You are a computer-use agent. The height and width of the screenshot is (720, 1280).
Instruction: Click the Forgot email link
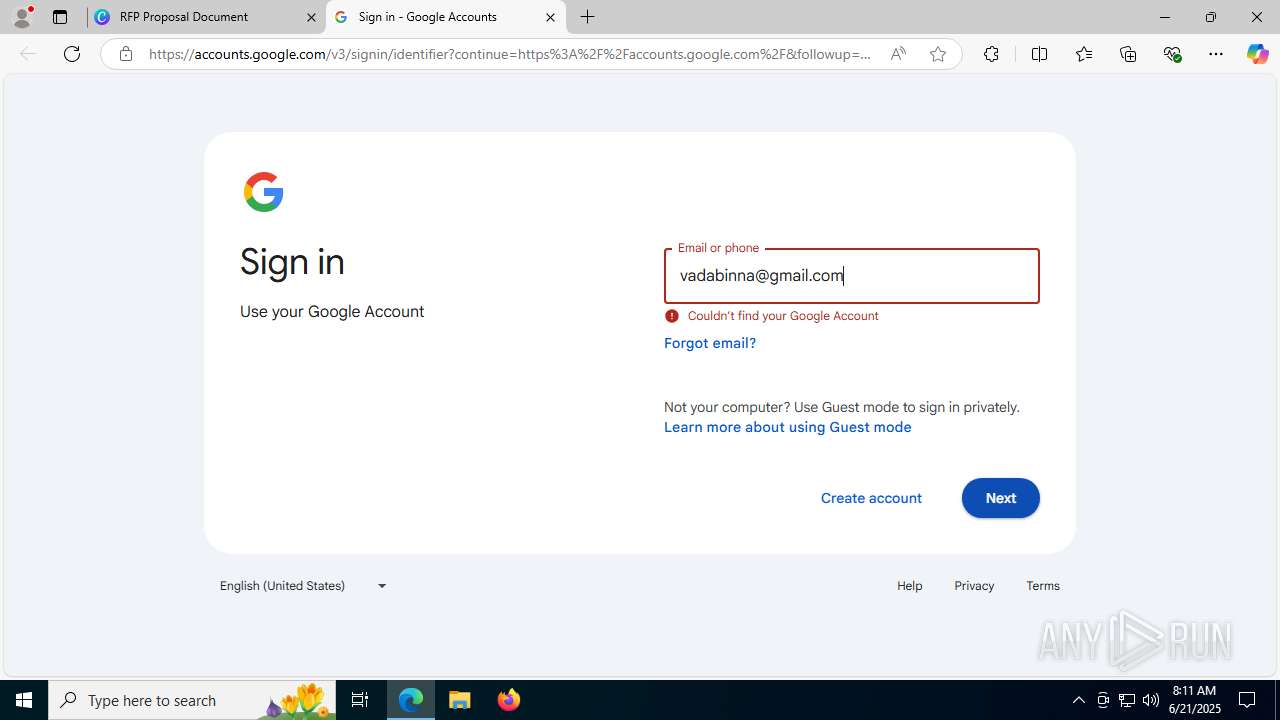coord(710,343)
